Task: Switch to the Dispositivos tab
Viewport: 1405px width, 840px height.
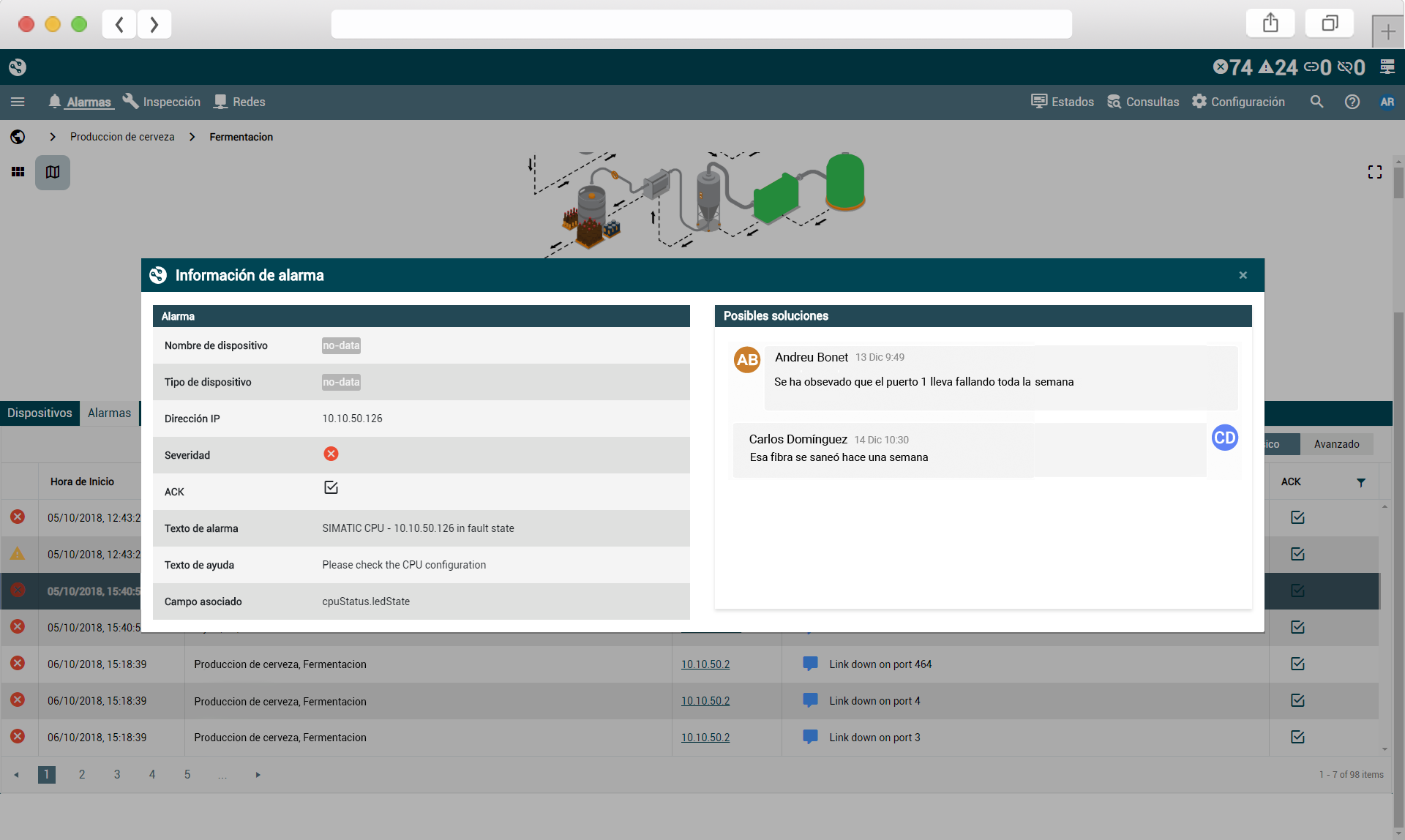Action: coord(40,413)
